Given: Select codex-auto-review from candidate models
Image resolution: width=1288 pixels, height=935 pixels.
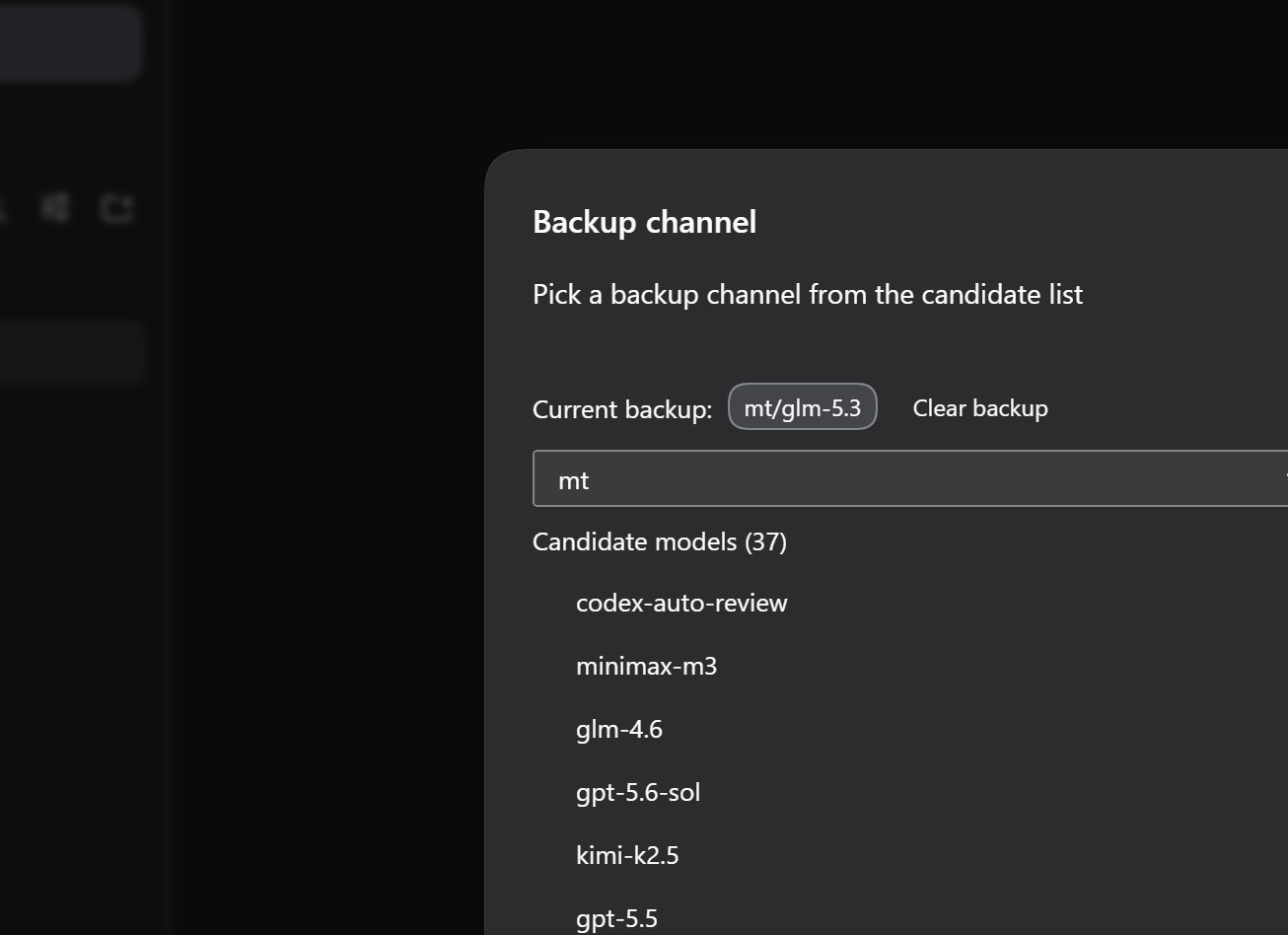Looking at the screenshot, I should tap(681, 604).
